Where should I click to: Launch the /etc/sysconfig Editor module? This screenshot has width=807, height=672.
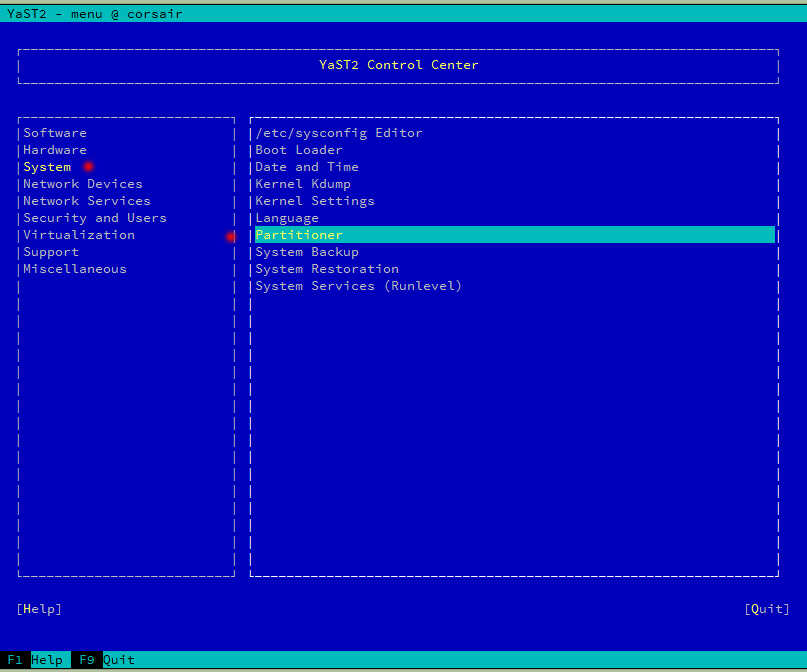pos(339,133)
